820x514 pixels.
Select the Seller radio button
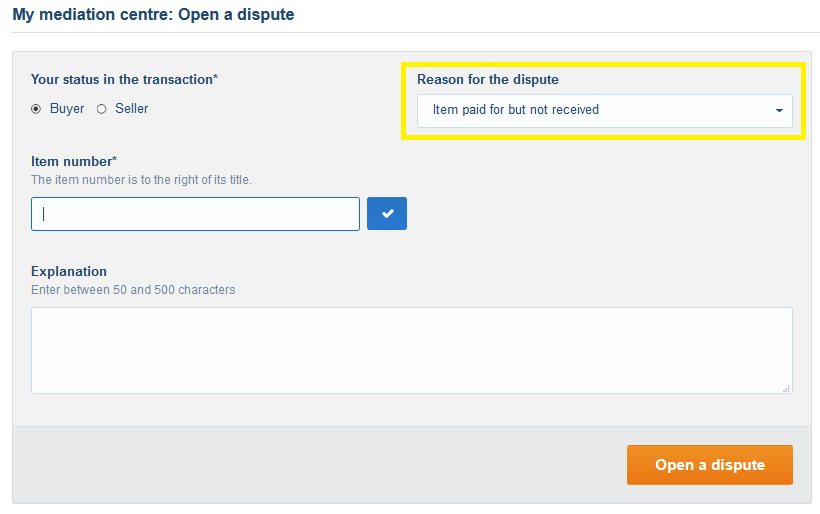[101, 109]
